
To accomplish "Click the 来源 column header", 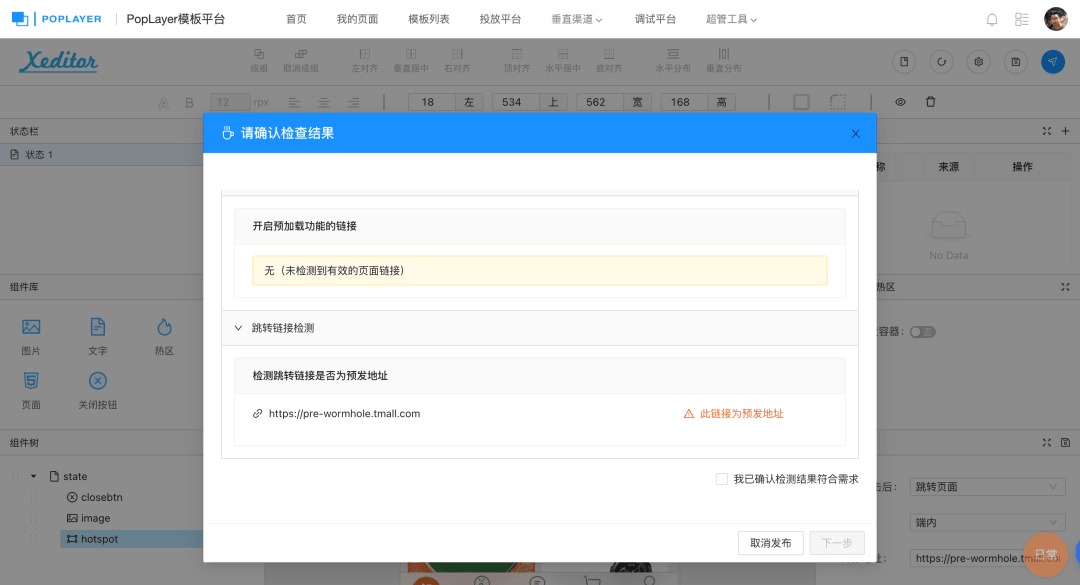I will [948, 167].
